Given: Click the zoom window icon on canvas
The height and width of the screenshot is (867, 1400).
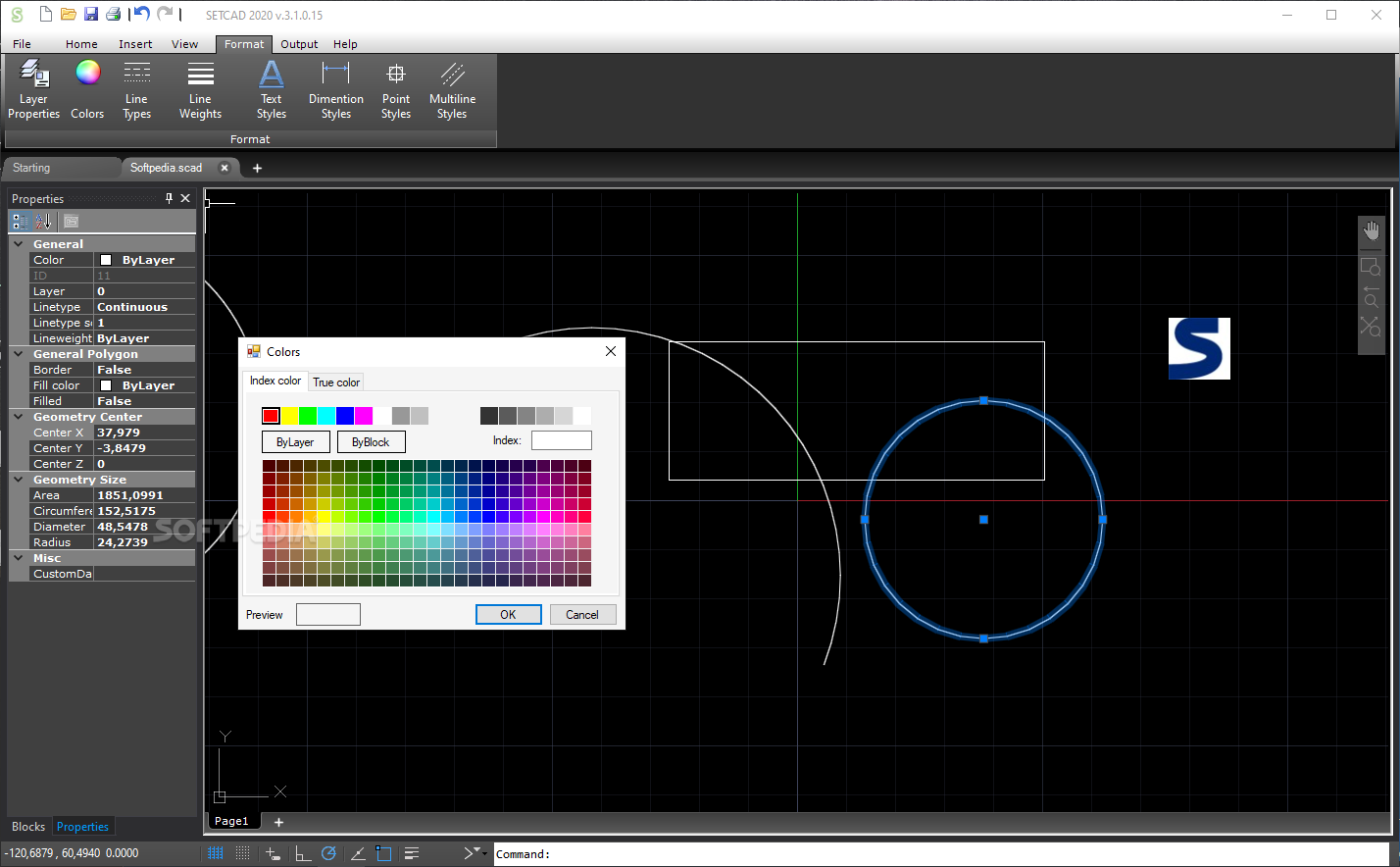Looking at the screenshot, I should click(x=1371, y=266).
